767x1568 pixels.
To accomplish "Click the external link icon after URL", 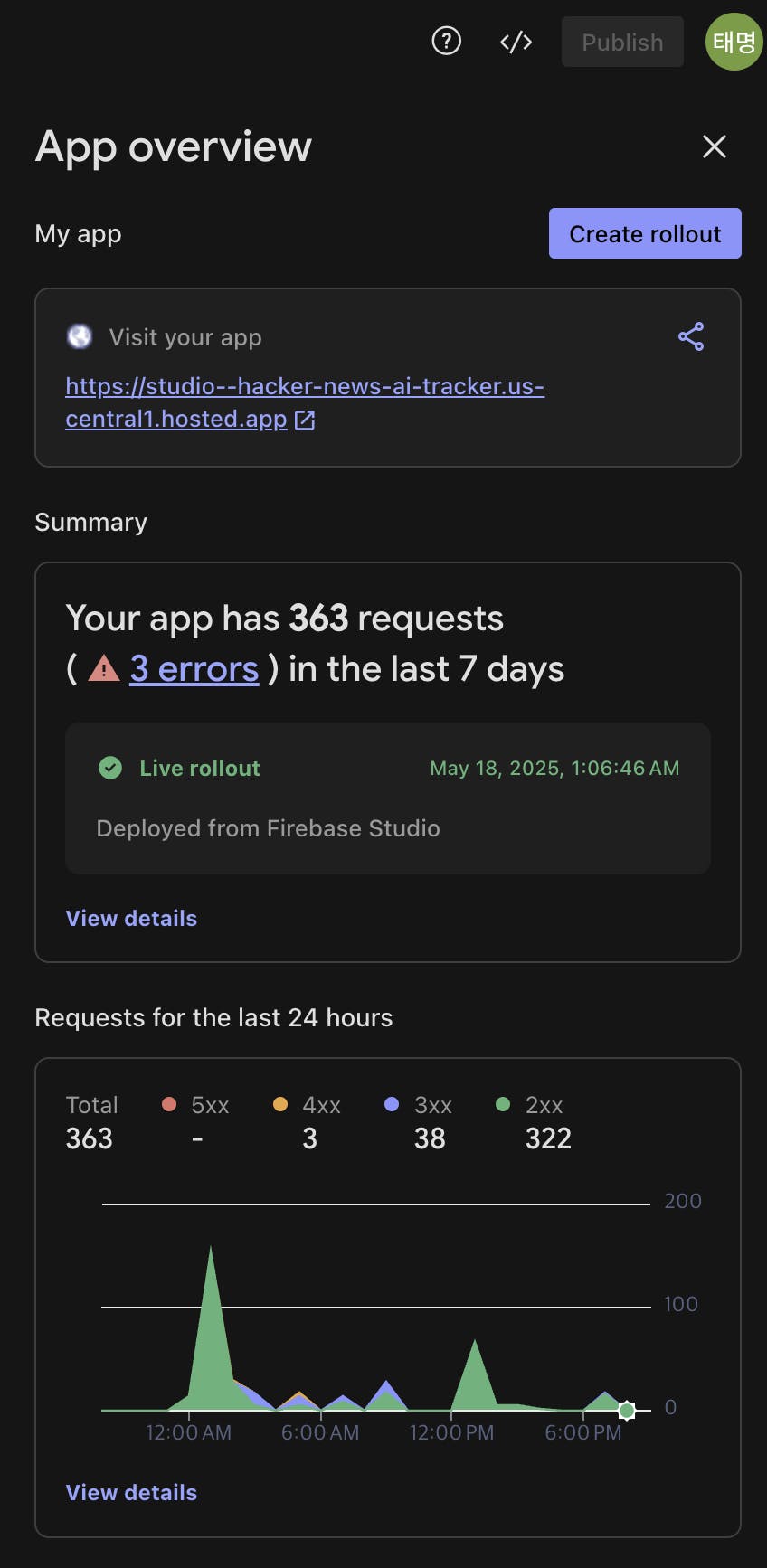I will coord(305,420).
